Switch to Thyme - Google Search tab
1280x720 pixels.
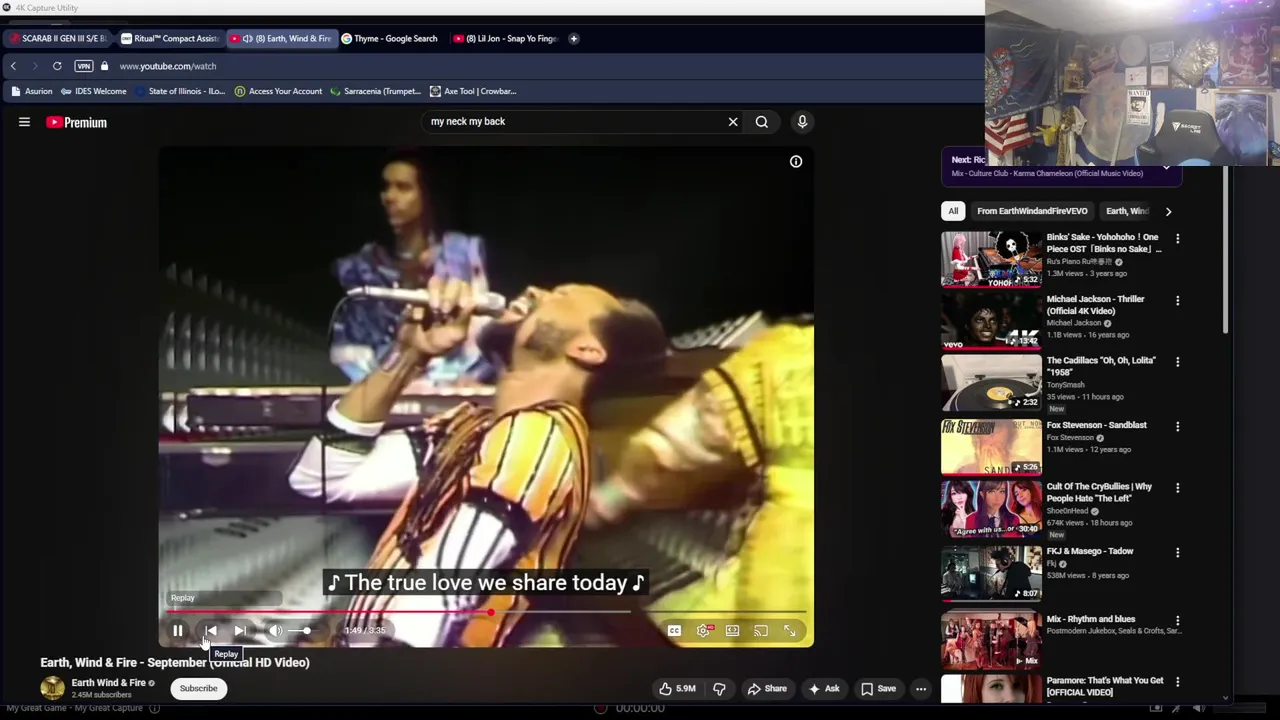click(390, 38)
